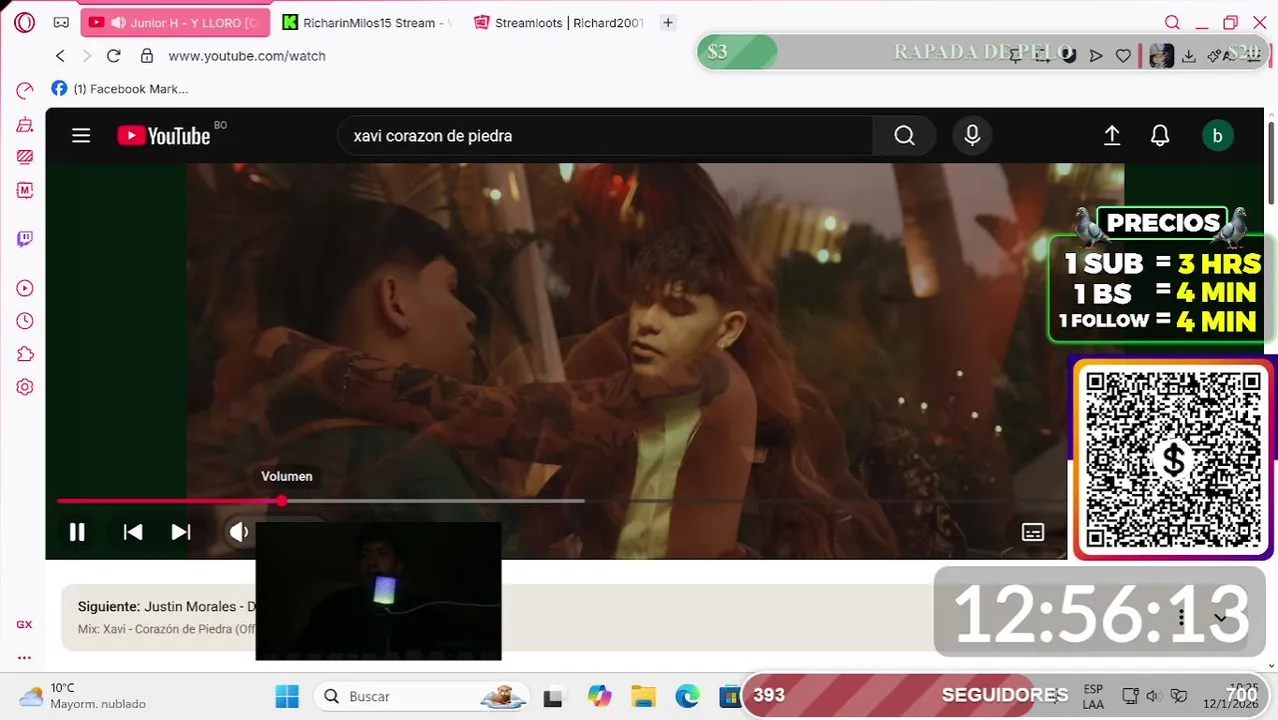
Task: Switch to the Junior H YouTube tab
Action: (175, 22)
